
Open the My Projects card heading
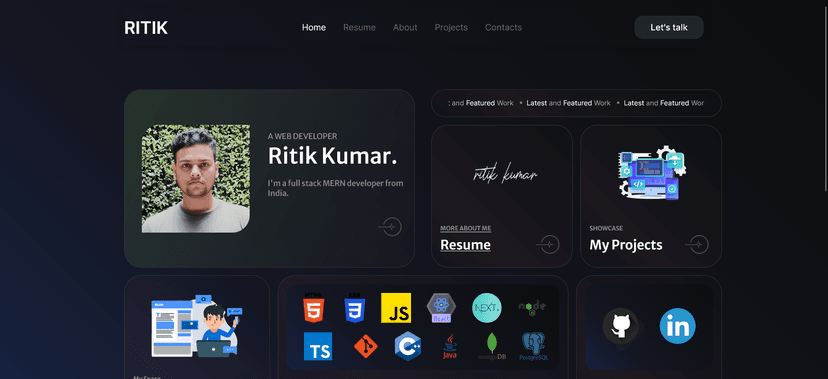pos(626,245)
